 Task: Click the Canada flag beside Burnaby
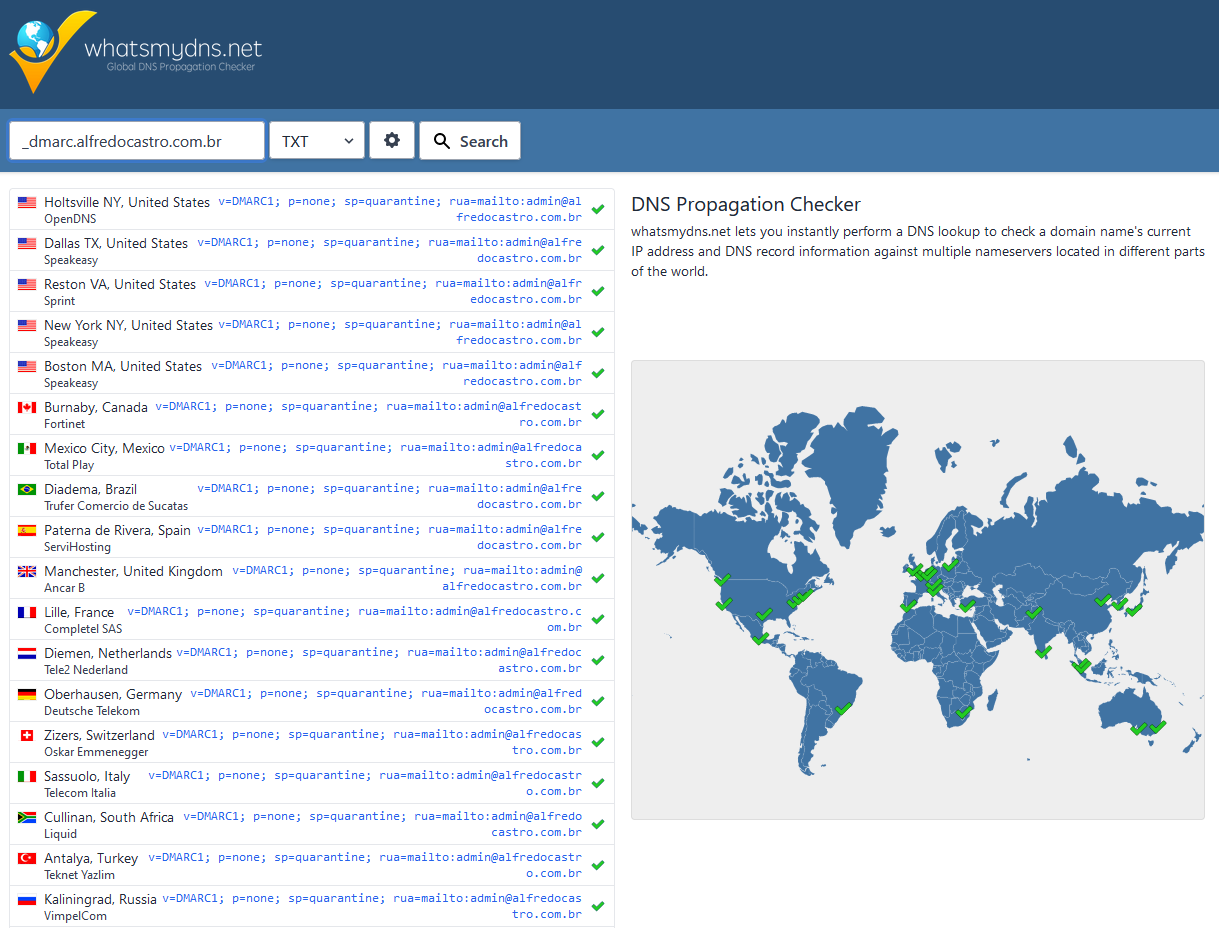click(x=27, y=407)
